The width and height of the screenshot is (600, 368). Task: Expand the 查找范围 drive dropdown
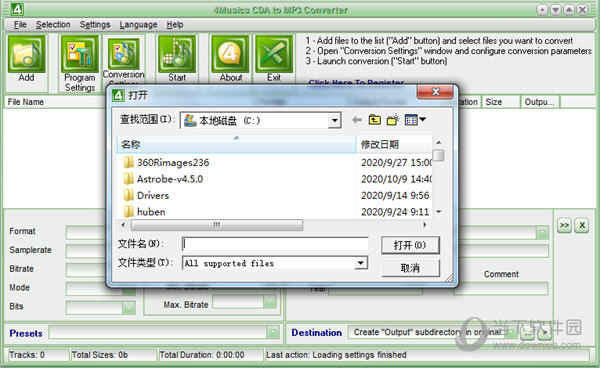[x=334, y=121]
